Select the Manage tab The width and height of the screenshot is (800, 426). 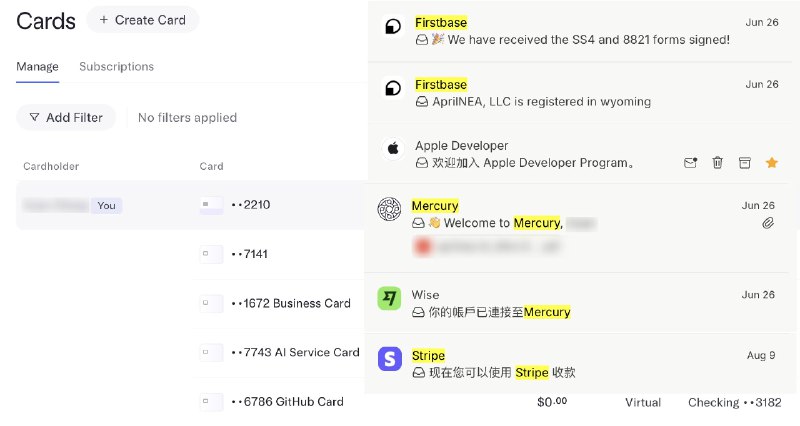37,67
